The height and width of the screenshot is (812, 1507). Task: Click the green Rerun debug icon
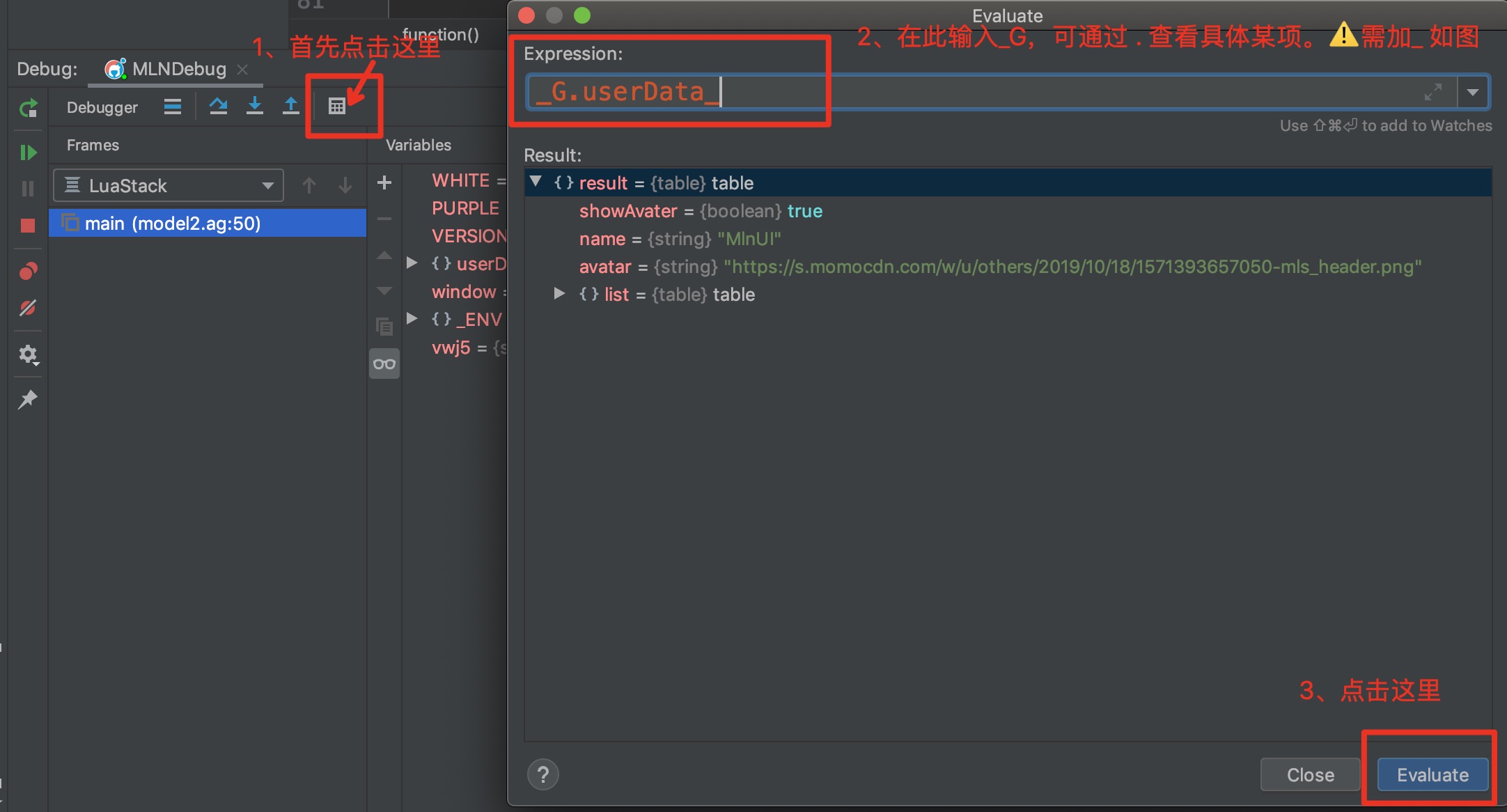tap(28, 109)
